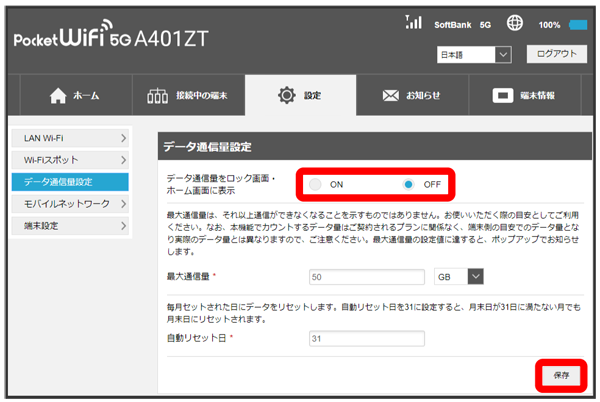Click the device information icon
This screenshot has width=600, height=402.
pos(503,96)
